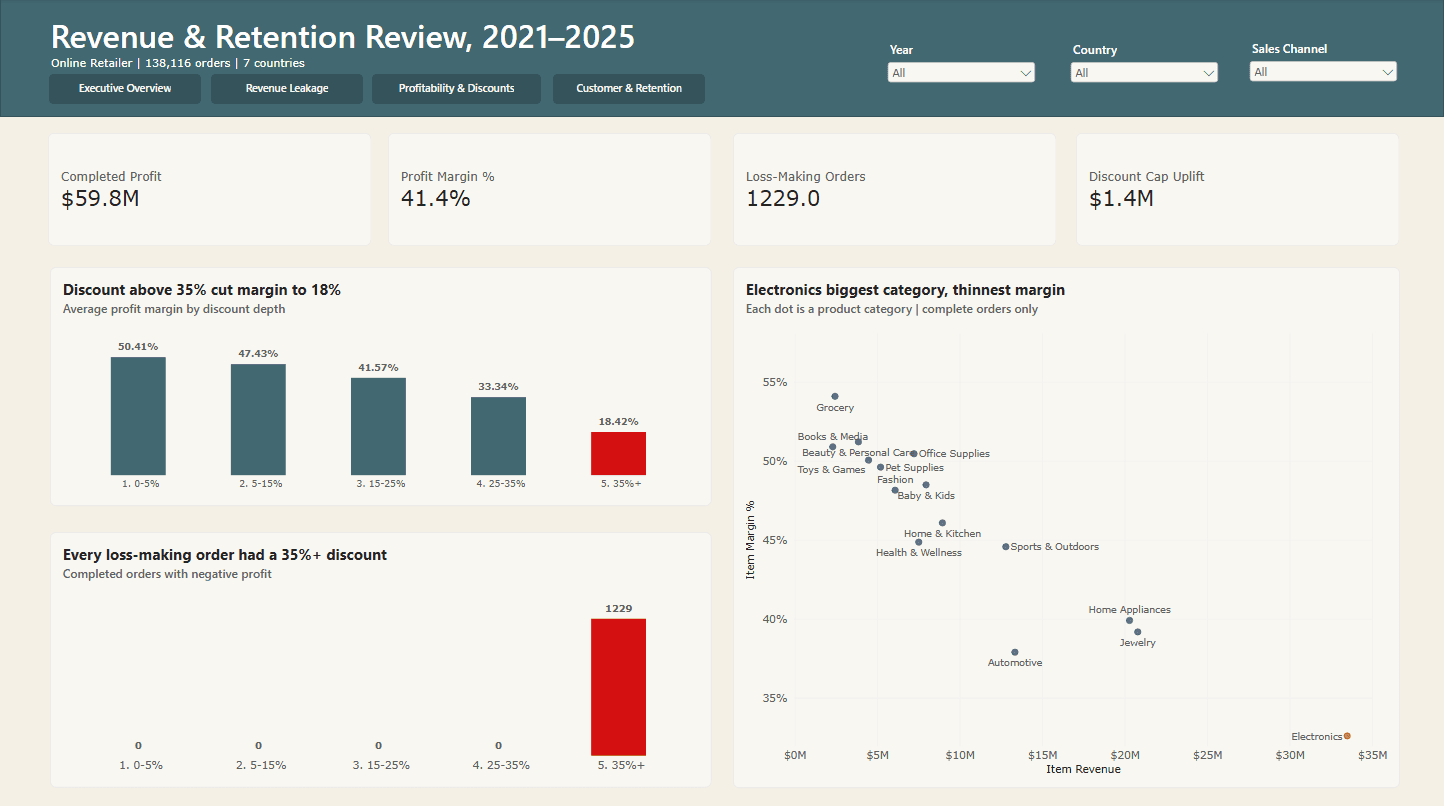Click the '$35M' x-axis tick label
Image resolution: width=1444 pixels, height=806 pixels.
click(1372, 755)
